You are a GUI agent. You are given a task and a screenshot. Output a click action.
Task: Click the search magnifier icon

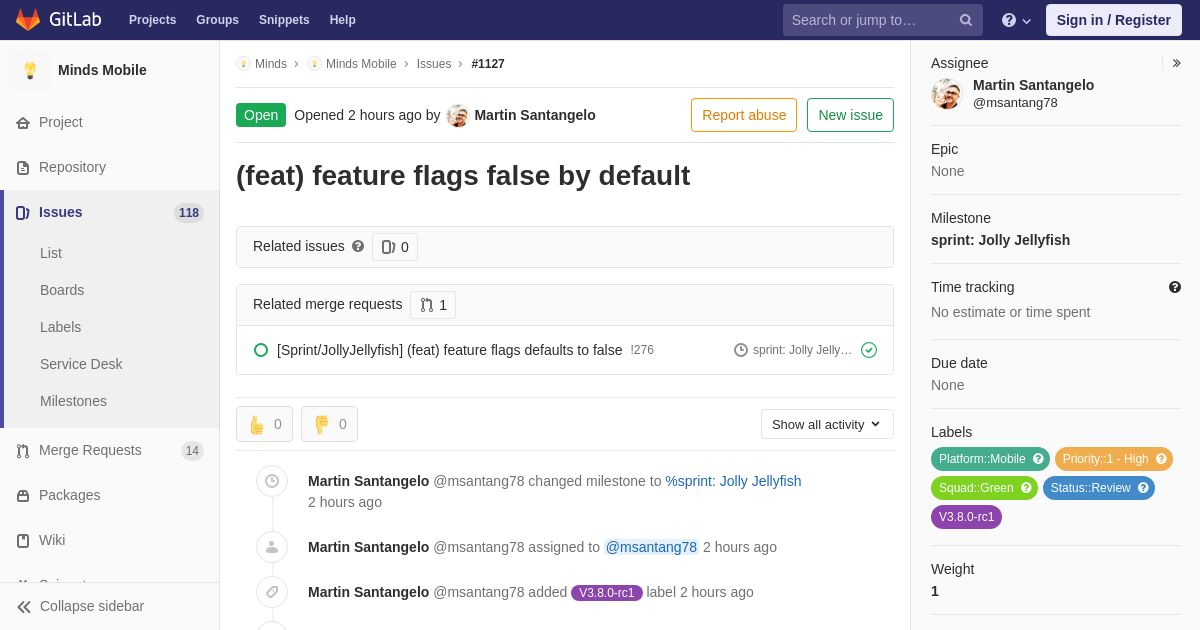coord(965,20)
